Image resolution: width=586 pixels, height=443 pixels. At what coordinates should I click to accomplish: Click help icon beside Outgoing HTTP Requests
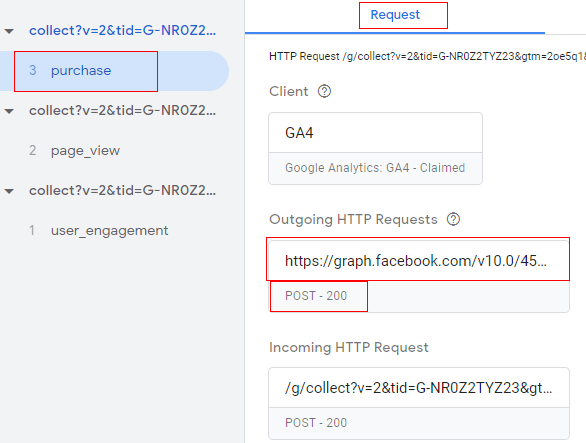[x=453, y=219]
